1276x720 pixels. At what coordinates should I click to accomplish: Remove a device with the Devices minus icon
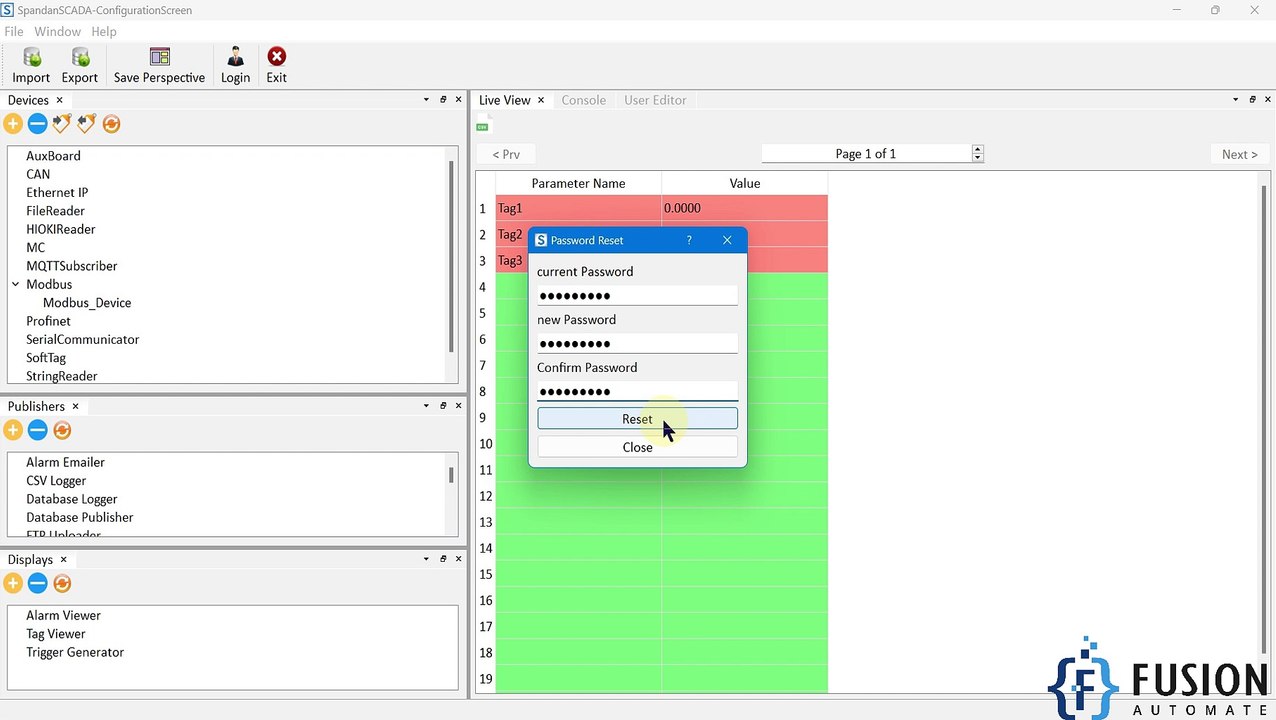[37, 124]
